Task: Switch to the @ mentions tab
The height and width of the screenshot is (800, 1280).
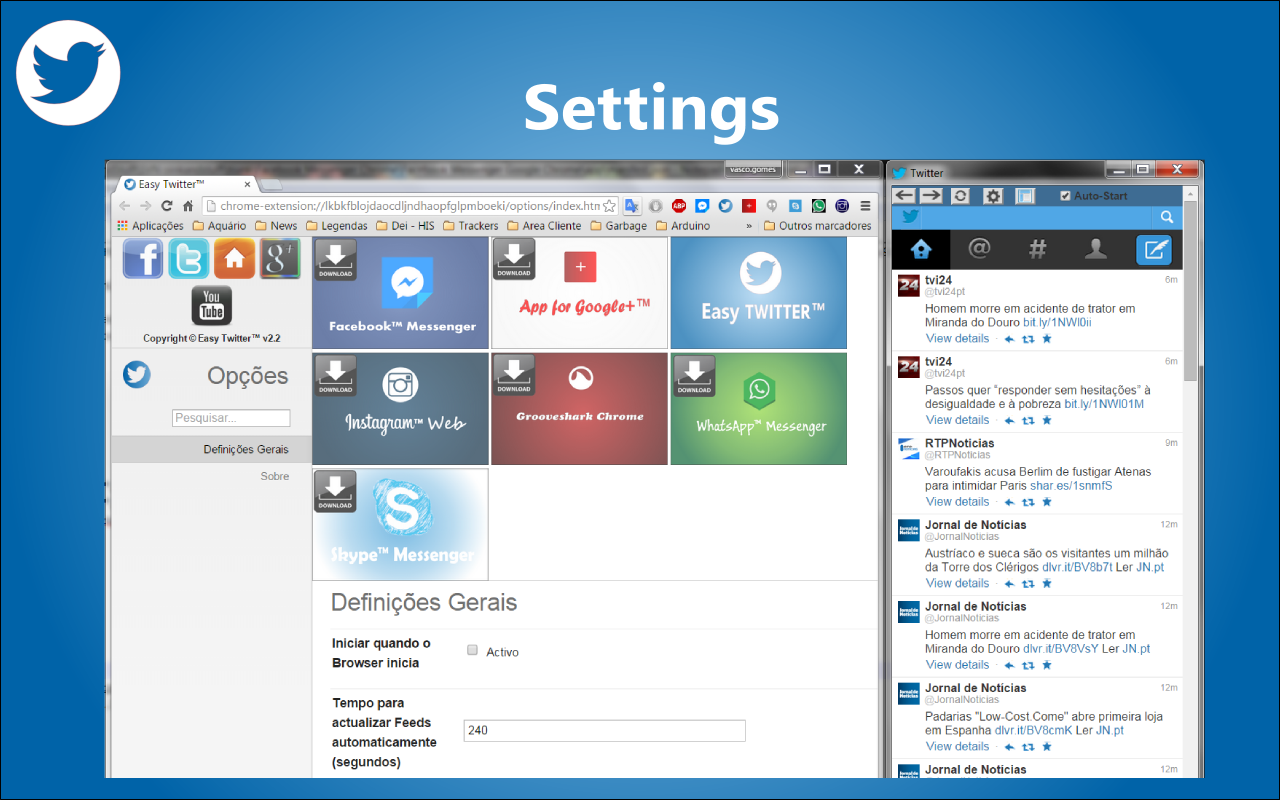Action: tap(979, 250)
